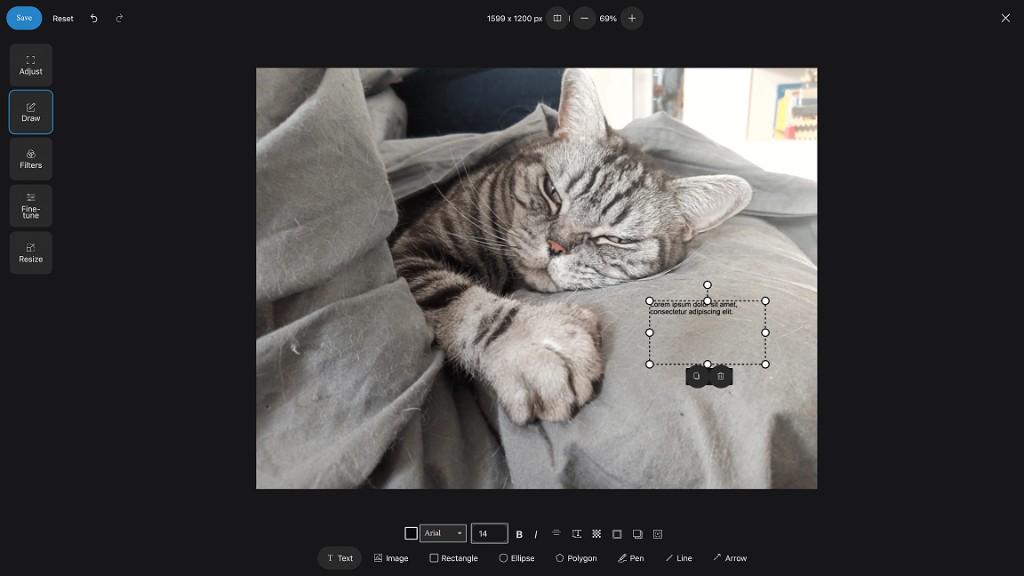The height and width of the screenshot is (576, 1024).
Task: Undo the last action
Action: click(x=93, y=18)
